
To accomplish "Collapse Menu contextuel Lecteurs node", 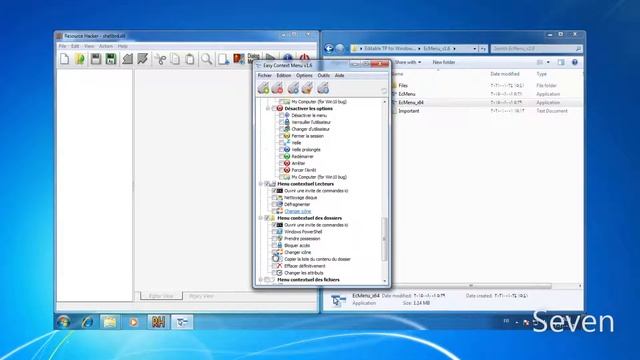I will tap(261, 184).
